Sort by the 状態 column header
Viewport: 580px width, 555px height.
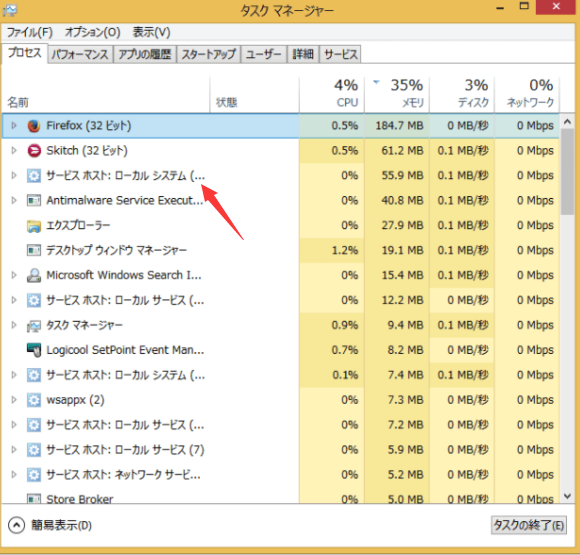tap(254, 95)
